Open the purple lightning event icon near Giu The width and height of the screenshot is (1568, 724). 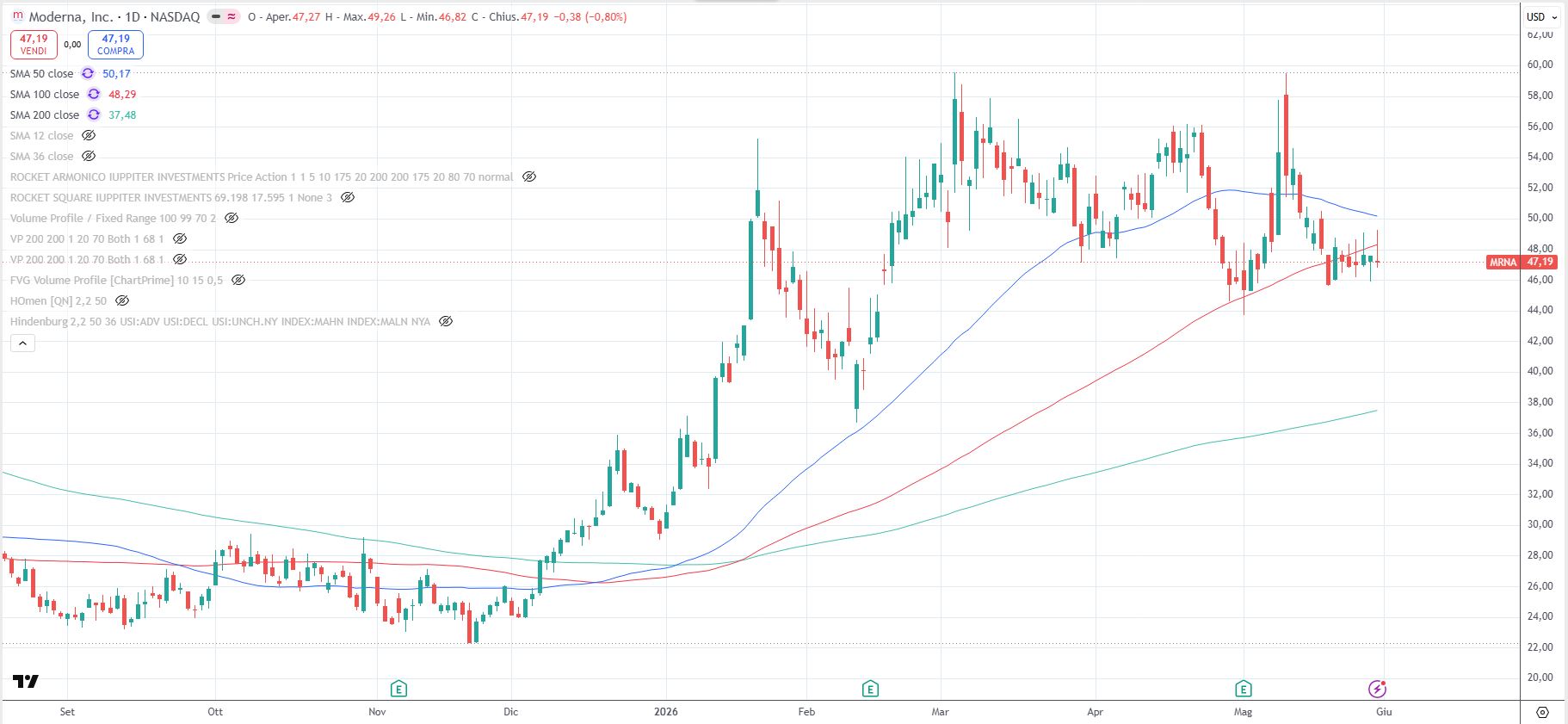(1377, 689)
